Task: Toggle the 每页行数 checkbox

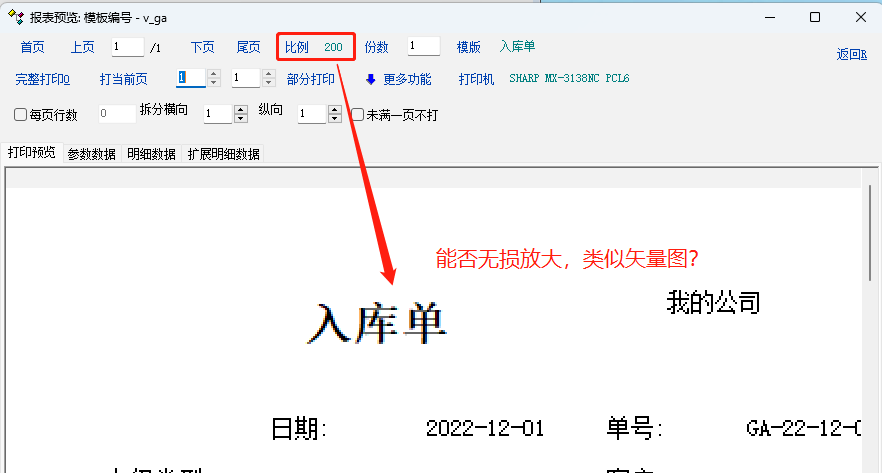Action: click(21, 115)
